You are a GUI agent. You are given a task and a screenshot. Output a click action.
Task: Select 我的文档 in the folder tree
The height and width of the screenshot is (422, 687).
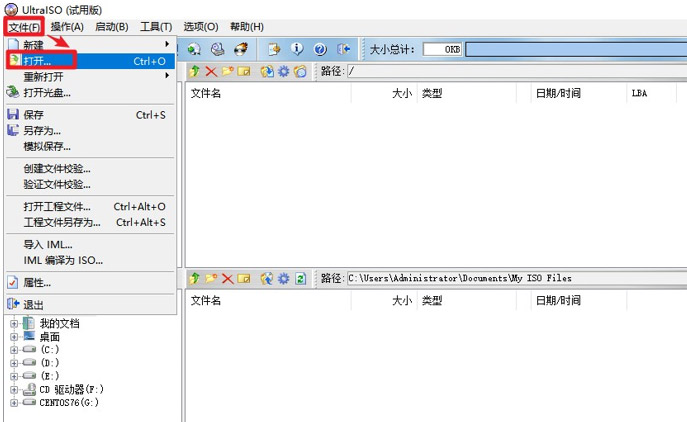(x=60, y=324)
